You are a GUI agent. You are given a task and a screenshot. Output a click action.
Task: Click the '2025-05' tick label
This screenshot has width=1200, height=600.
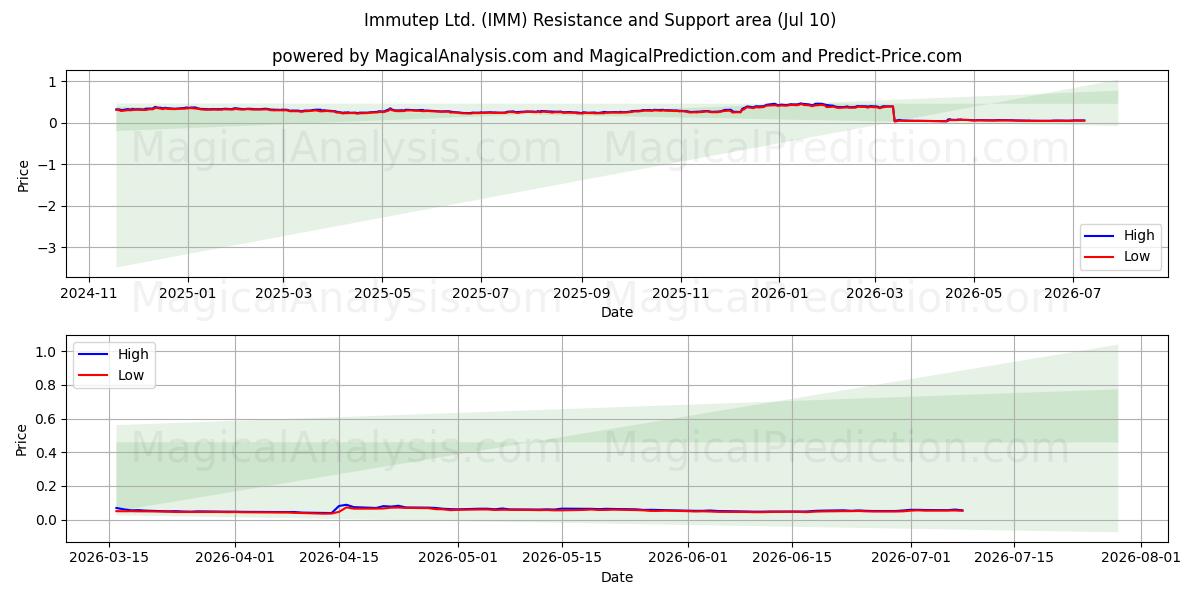point(381,293)
